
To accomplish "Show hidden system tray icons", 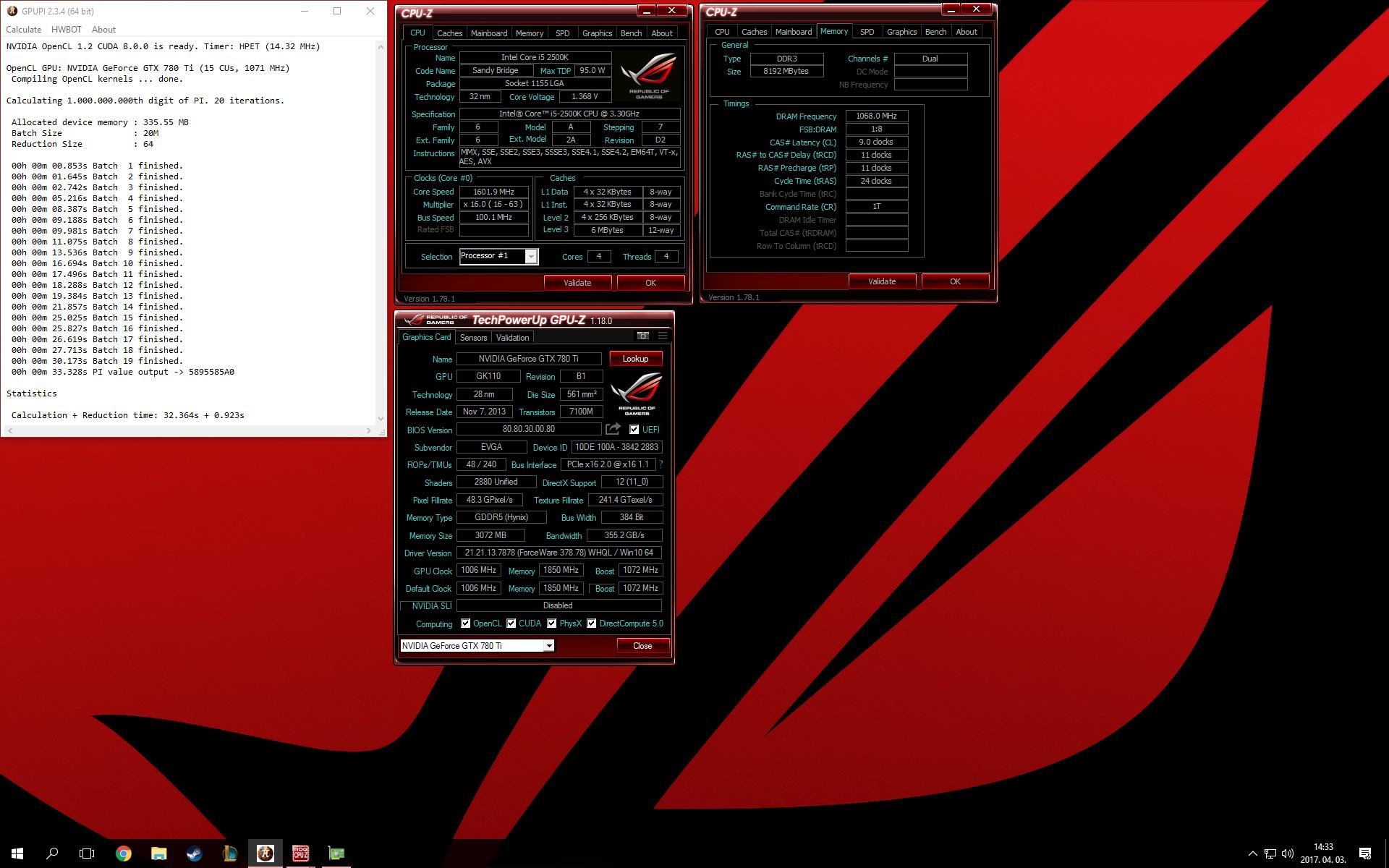I will (x=1252, y=854).
